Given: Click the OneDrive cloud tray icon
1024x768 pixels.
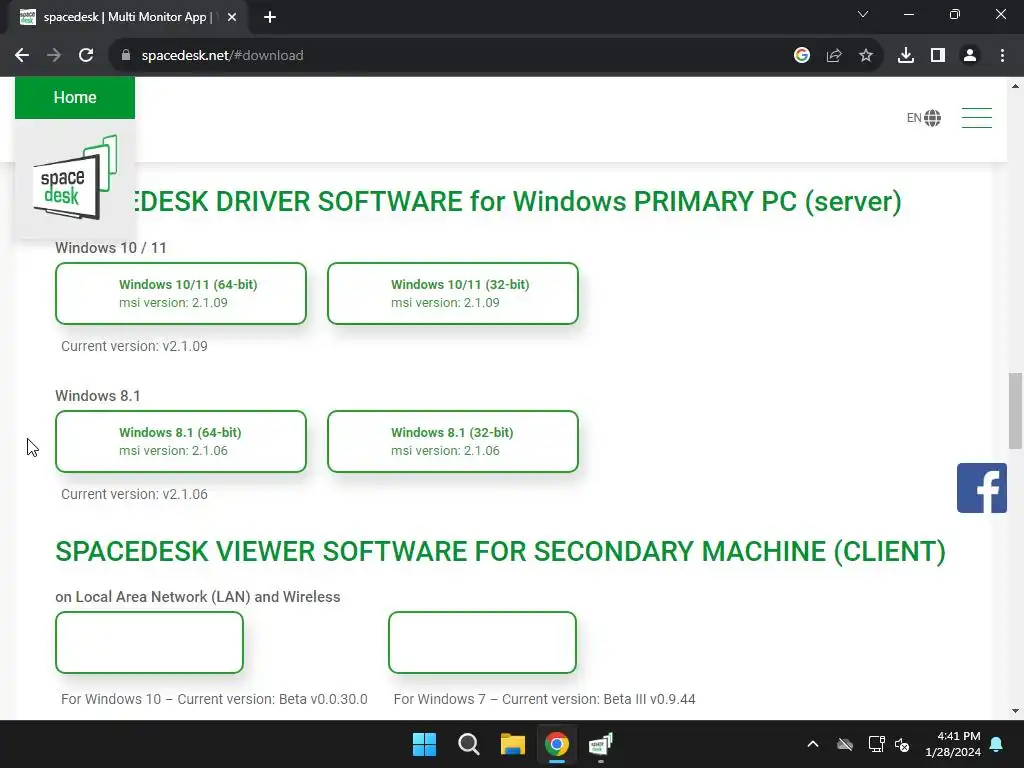Looking at the screenshot, I should click(x=845, y=744).
